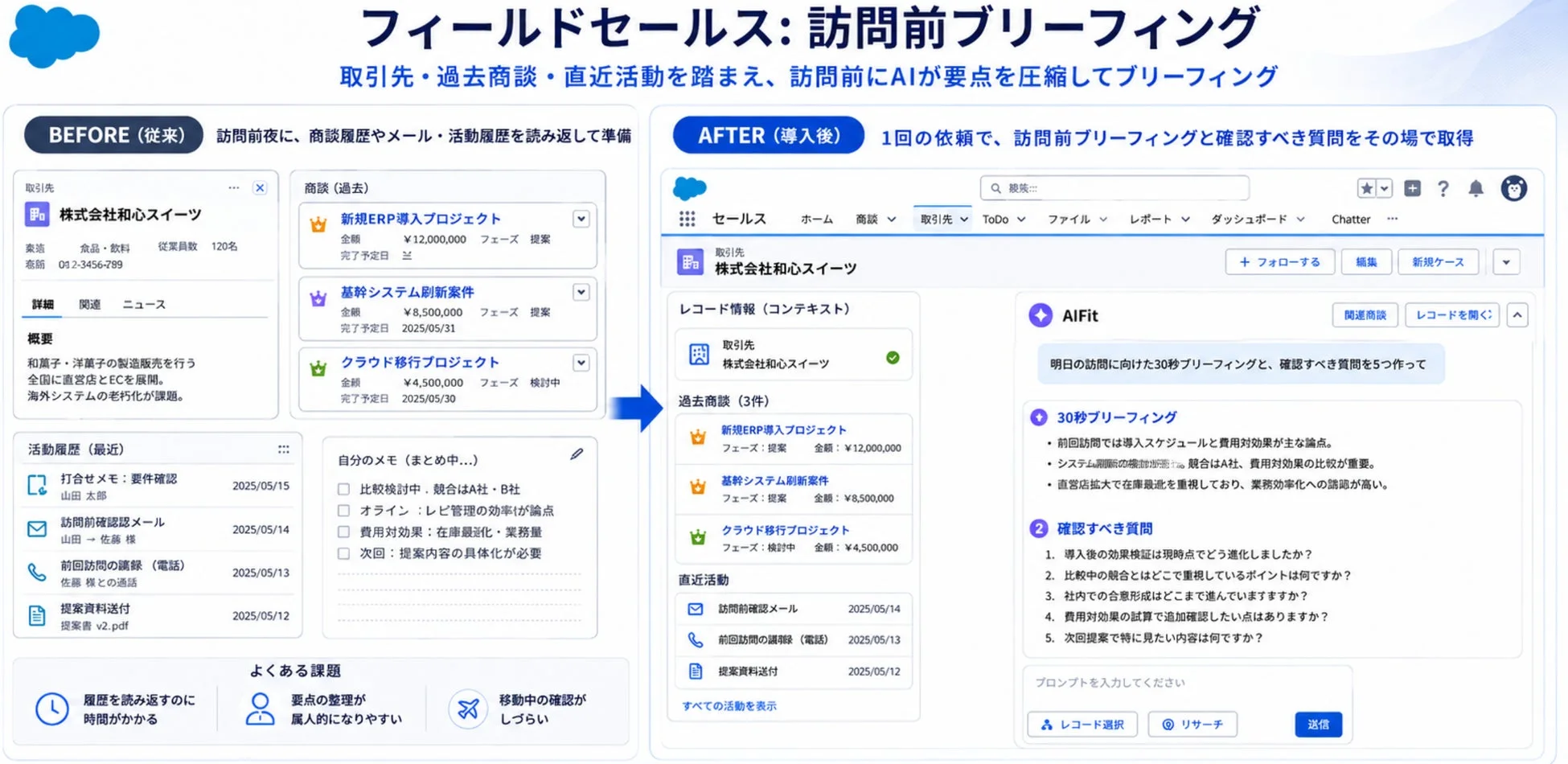Image resolution: width=1568 pixels, height=764 pixels.
Task: Check the 比較検討中 memo checkbox
Action: pos(343,489)
